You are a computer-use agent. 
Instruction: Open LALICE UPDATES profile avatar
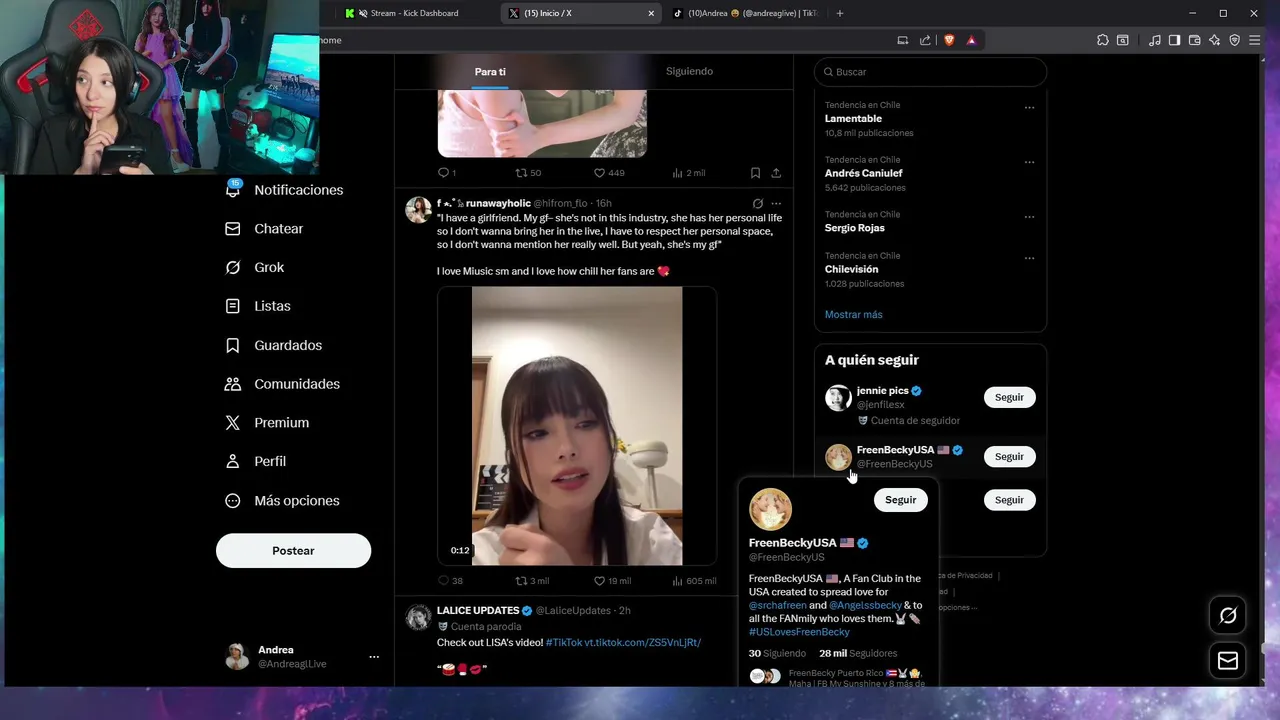(418, 617)
